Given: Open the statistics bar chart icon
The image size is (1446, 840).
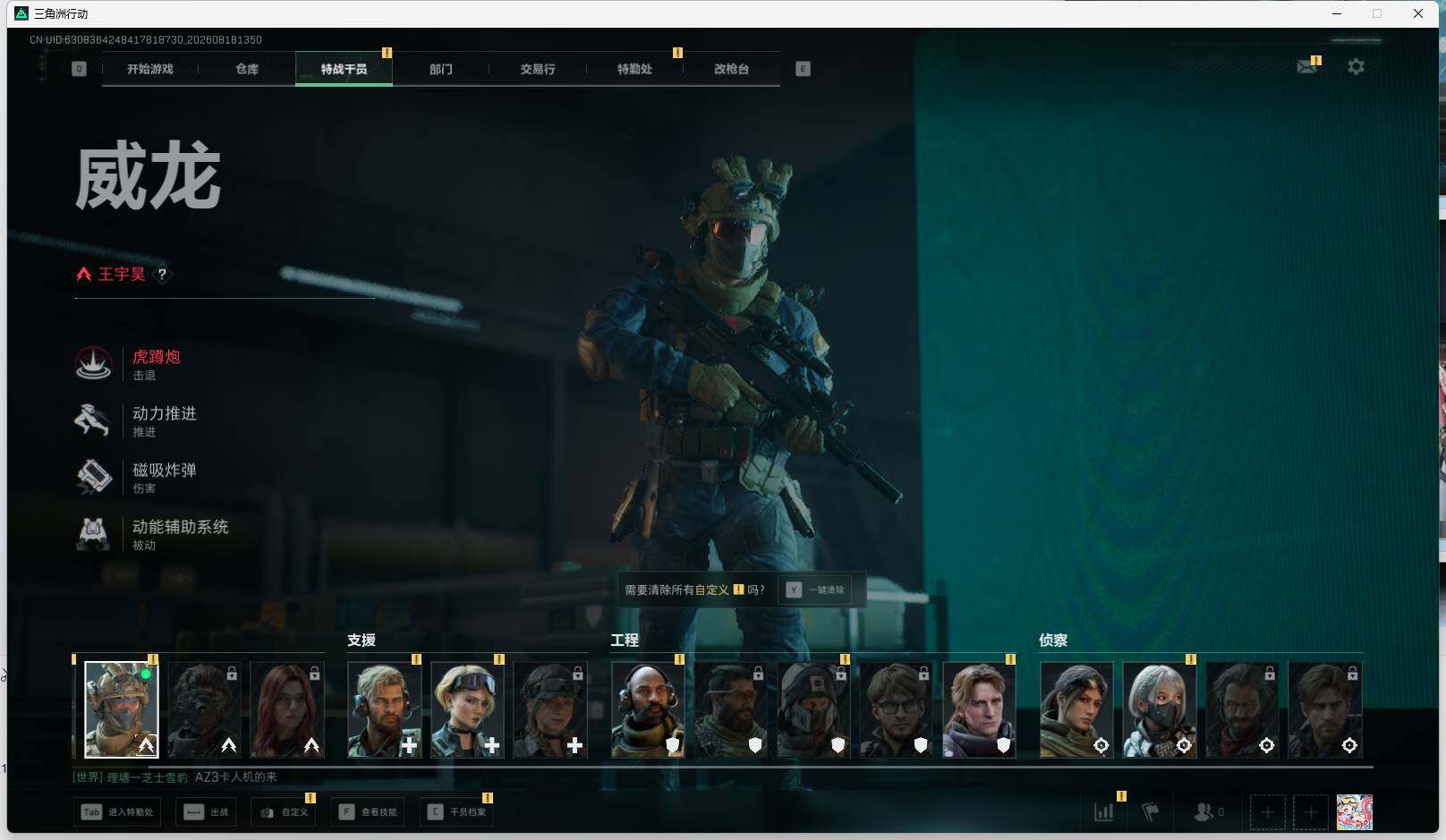Looking at the screenshot, I should [1104, 812].
